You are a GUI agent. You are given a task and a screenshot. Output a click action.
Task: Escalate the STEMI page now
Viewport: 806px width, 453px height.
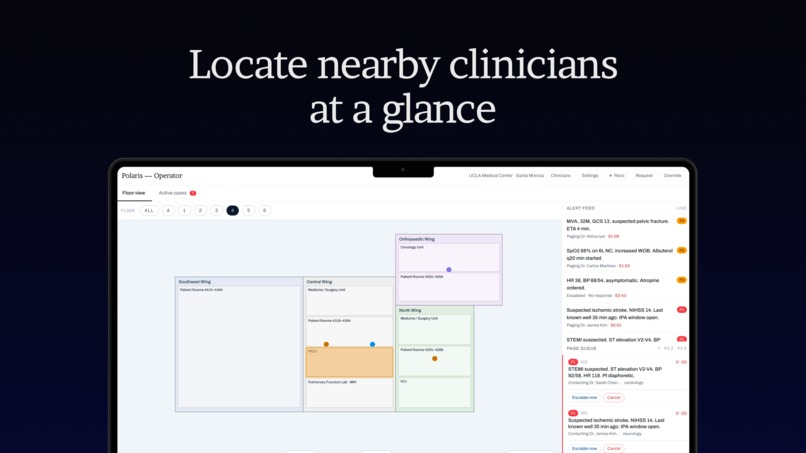584,397
